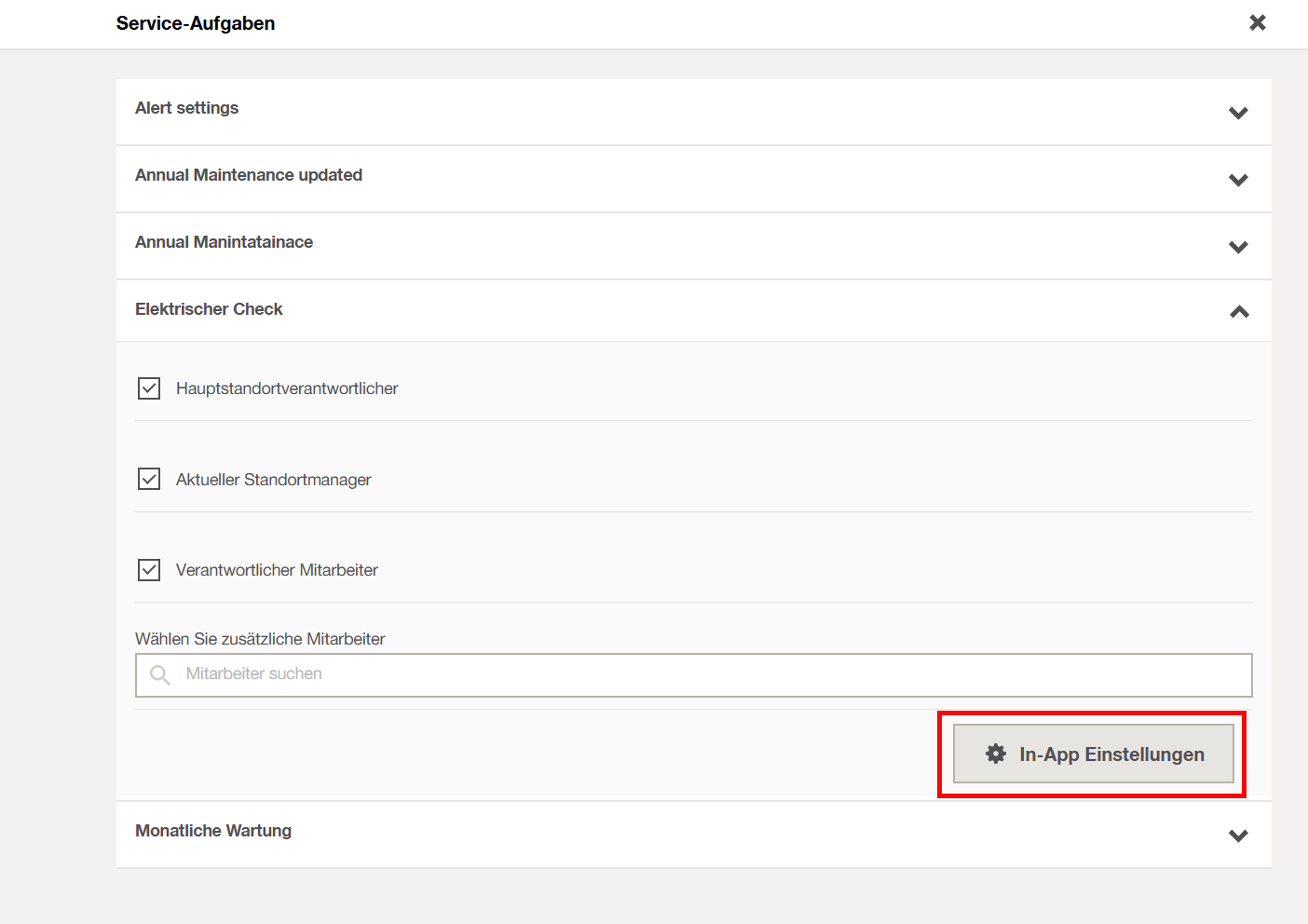This screenshot has height=924, width=1308.
Task: Click the Aktueller Standortmanager label
Action: pyautogui.click(x=274, y=480)
